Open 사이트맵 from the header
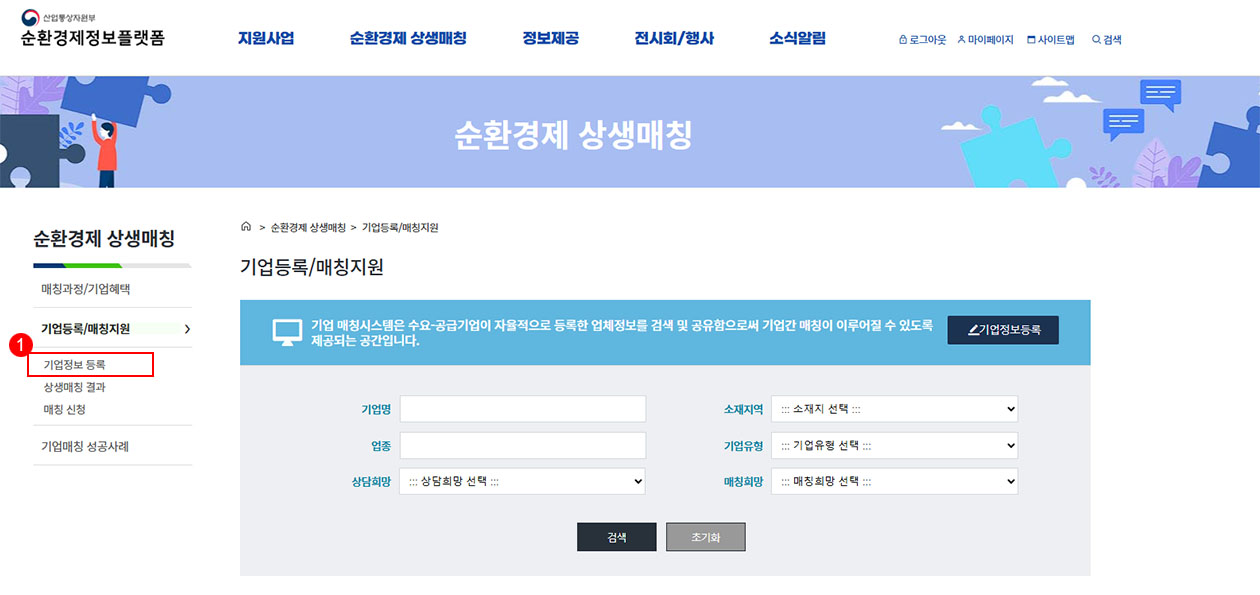This screenshot has height=595, width=1260. pyautogui.click(x=1050, y=40)
